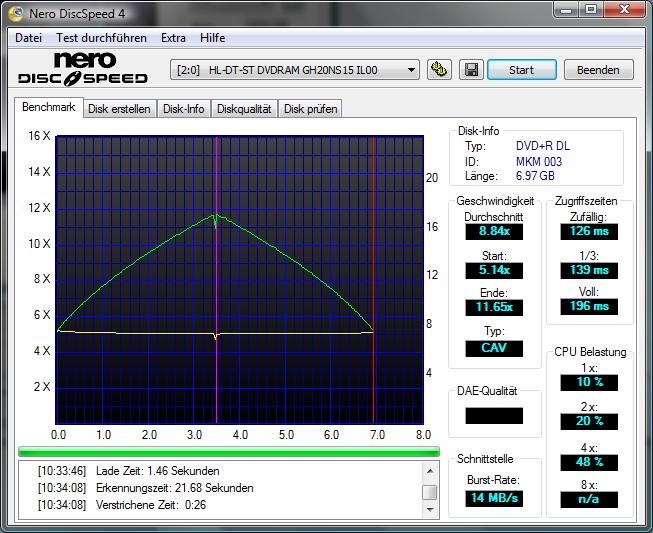Click the Beenden button

[x=598, y=70]
